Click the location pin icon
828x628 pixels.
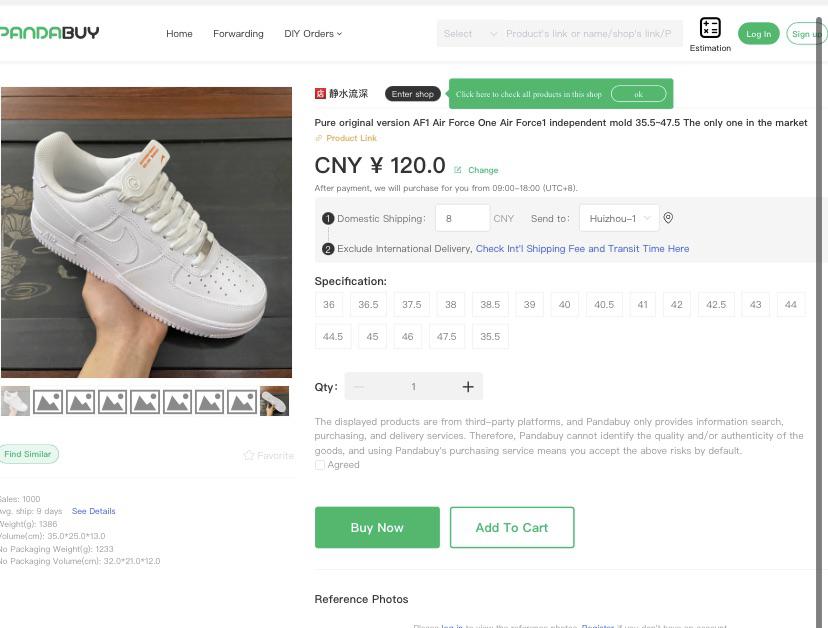point(668,218)
